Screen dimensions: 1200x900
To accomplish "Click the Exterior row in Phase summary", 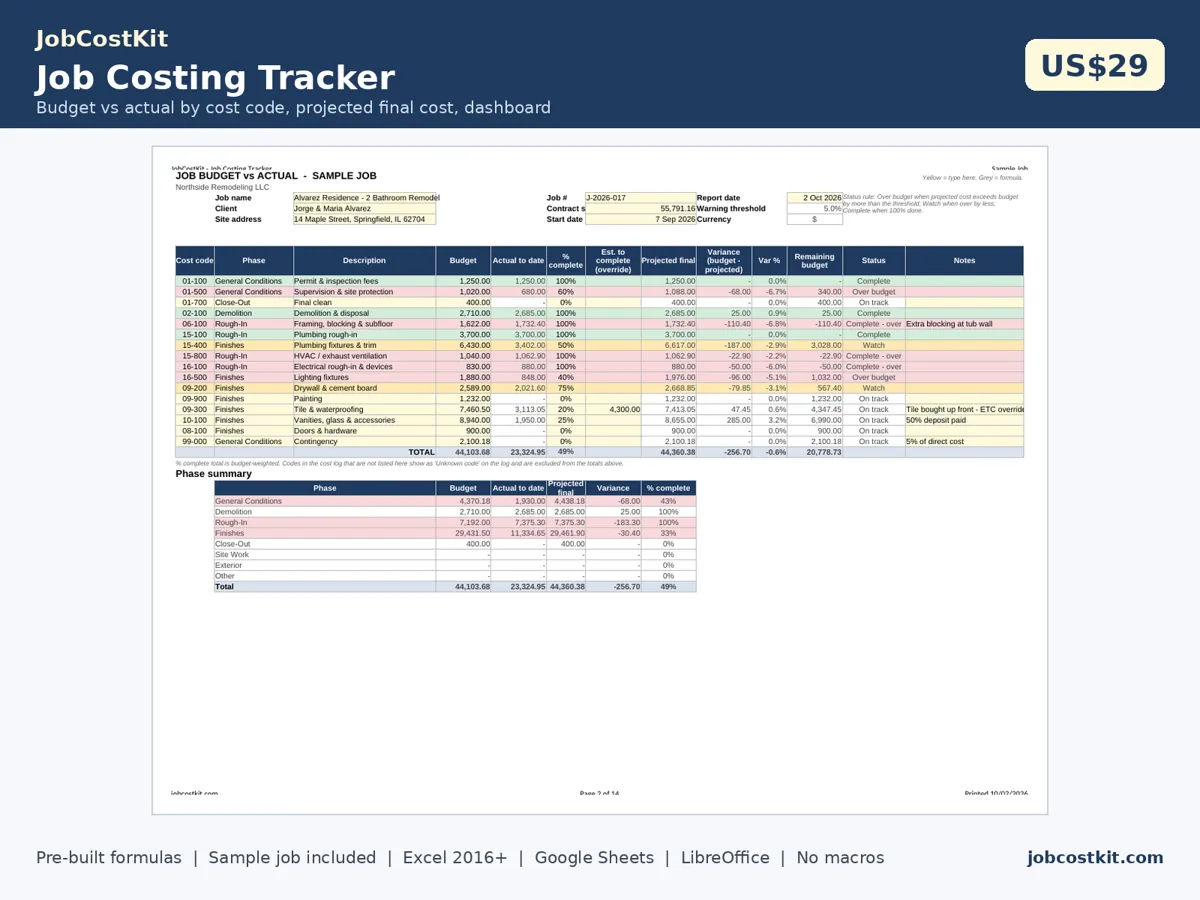I will (x=455, y=565).
